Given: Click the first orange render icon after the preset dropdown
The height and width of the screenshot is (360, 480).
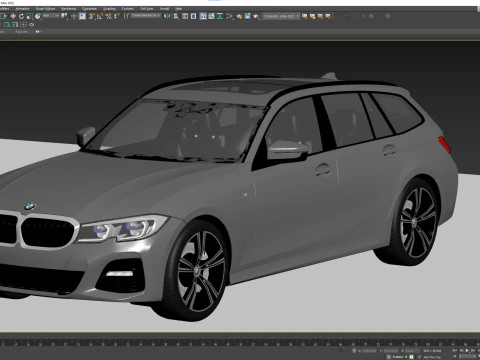Looking at the screenshot, I should pyautogui.click(x=305, y=16).
